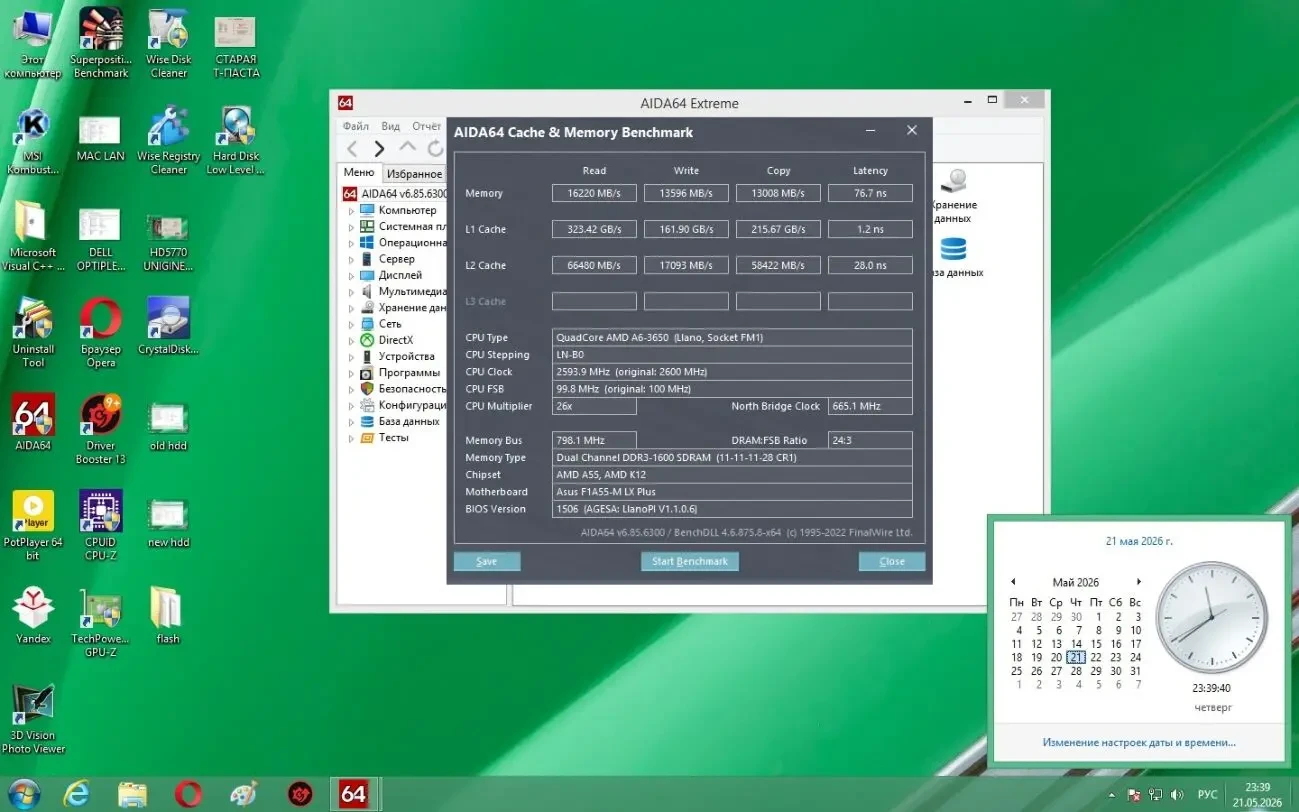The width and height of the screenshot is (1299, 812).
Task: Expand the Устройства tree node
Action: [351, 356]
